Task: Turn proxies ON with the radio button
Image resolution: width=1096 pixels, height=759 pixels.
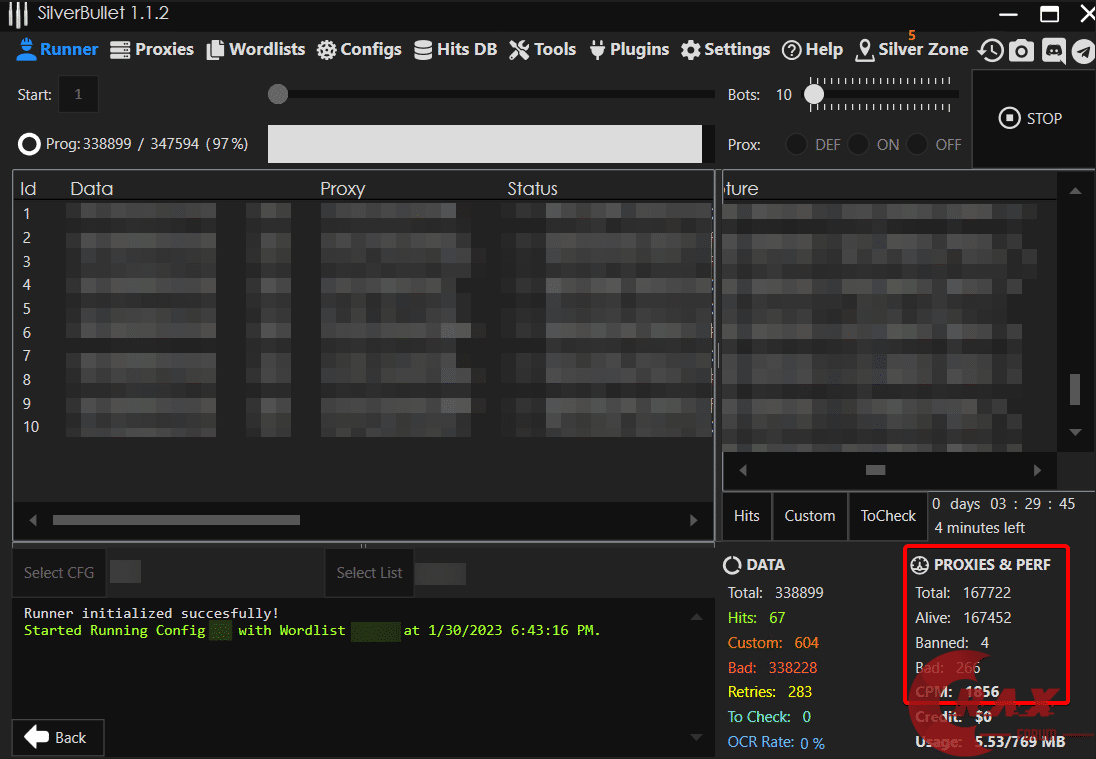Action: click(x=857, y=144)
